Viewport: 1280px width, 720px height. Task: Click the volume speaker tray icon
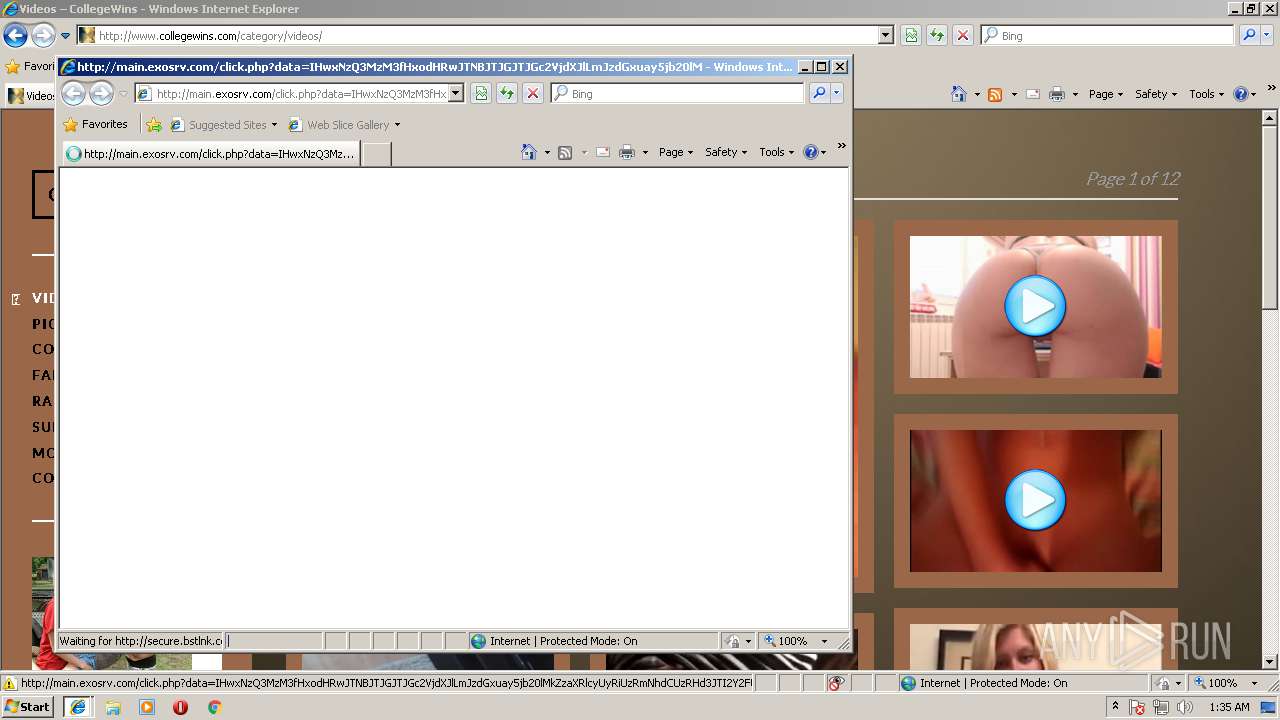(1185, 707)
